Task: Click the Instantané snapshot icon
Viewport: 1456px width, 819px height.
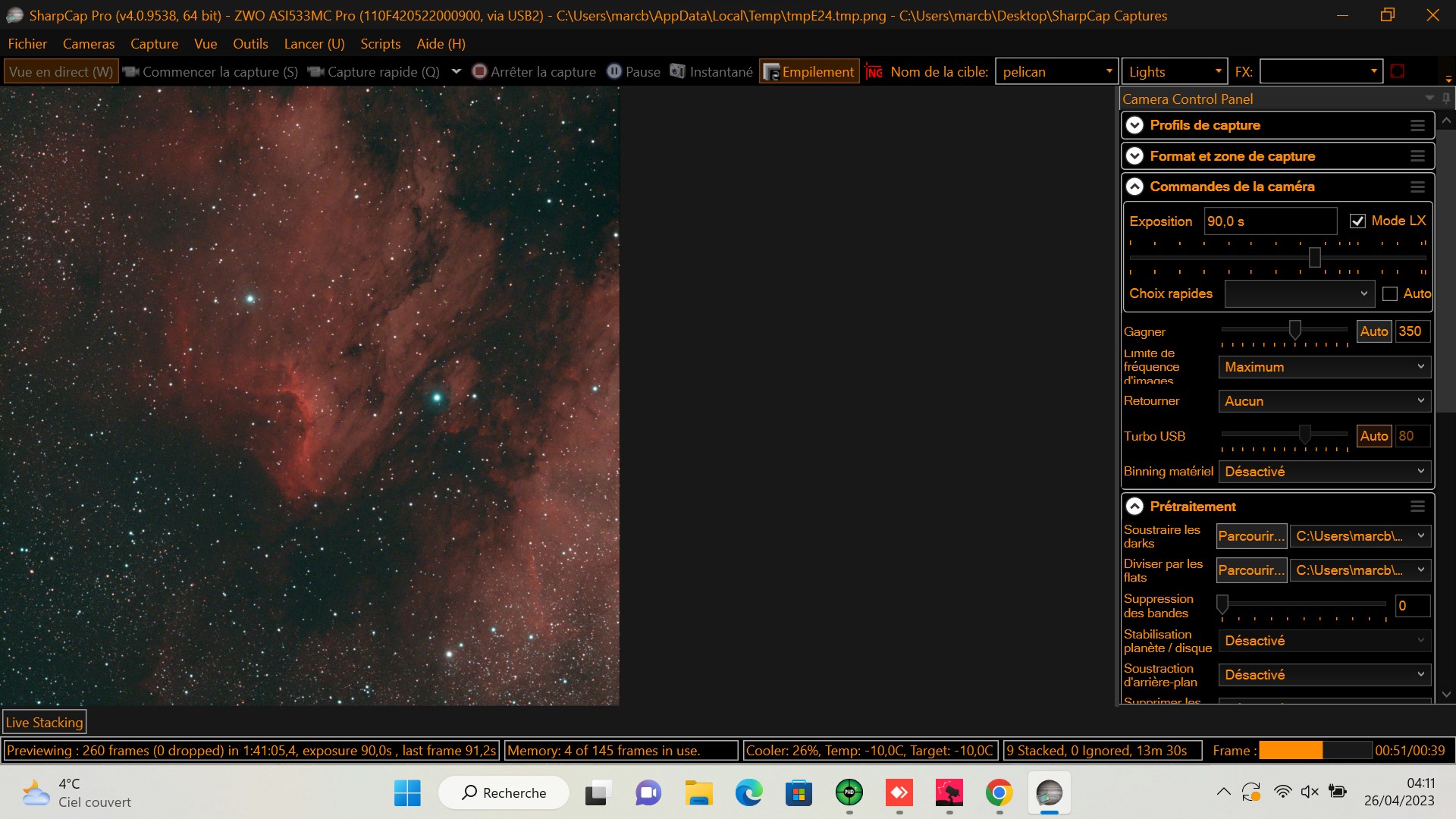Action: coord(677,71)
